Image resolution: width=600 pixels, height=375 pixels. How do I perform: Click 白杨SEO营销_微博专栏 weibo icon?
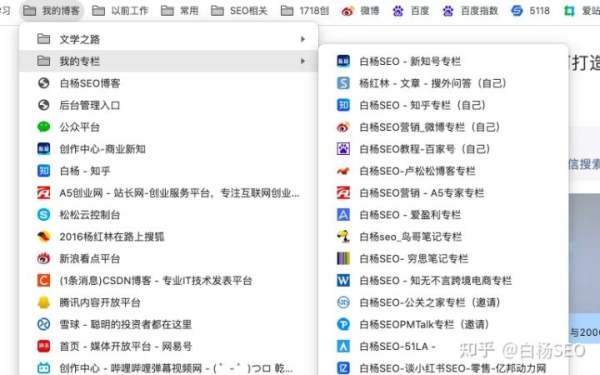[x=343, y=127]
